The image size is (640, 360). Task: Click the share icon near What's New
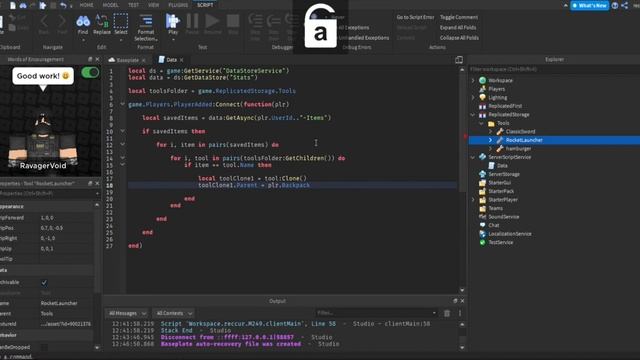pos(624,6)
